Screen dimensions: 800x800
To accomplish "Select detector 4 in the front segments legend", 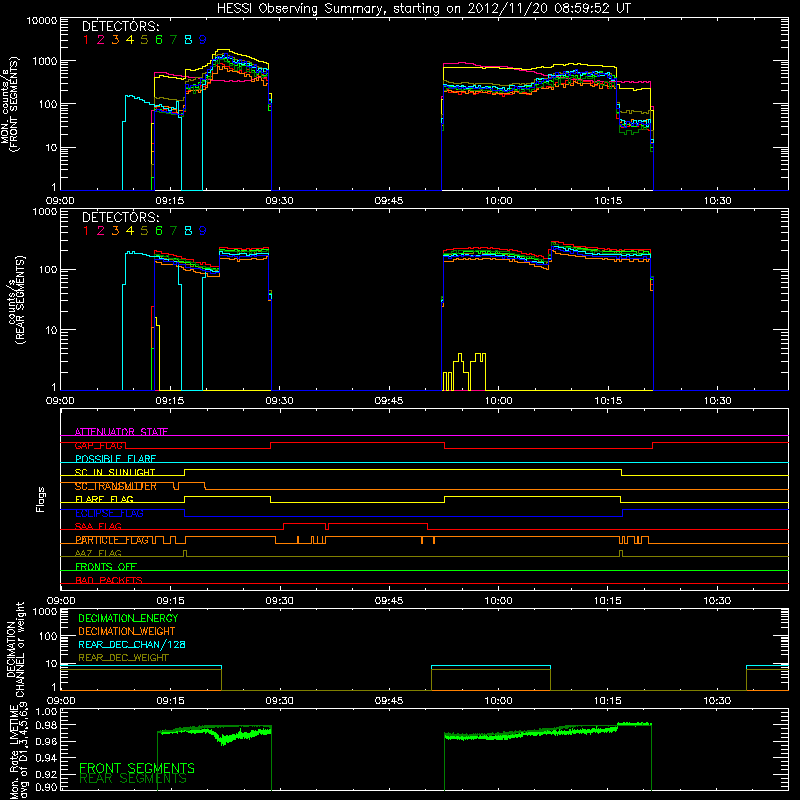I will pos(130,40).
